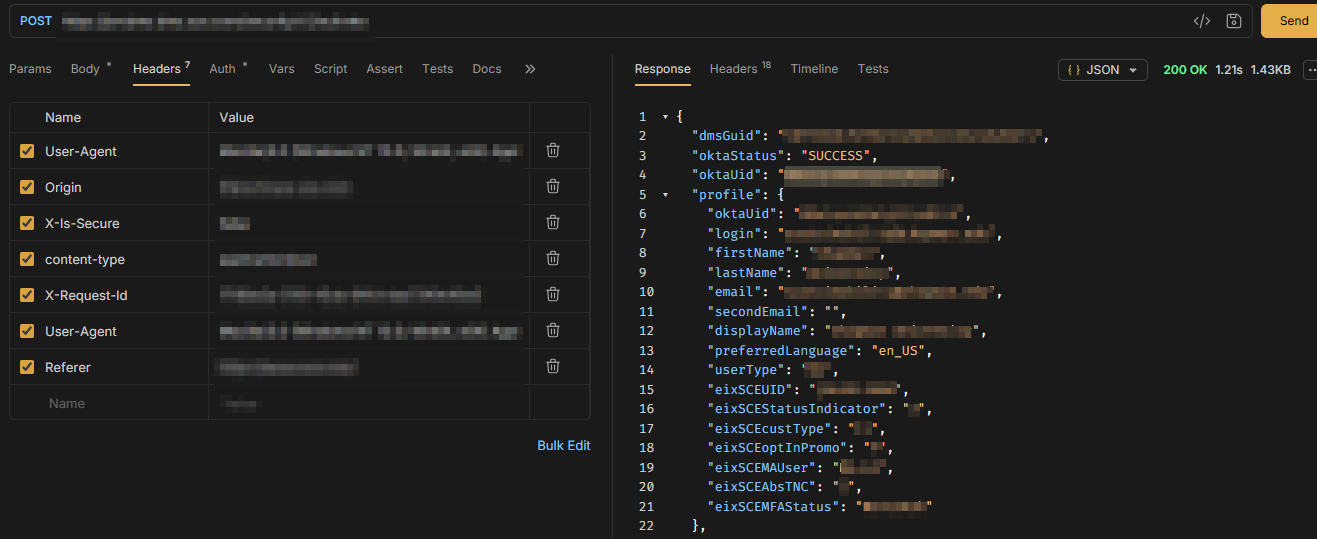Delete the User-Agent header listed above Origin
Image resolution: width=1317 pixels, height=539 pixels.
click(552, 150)
